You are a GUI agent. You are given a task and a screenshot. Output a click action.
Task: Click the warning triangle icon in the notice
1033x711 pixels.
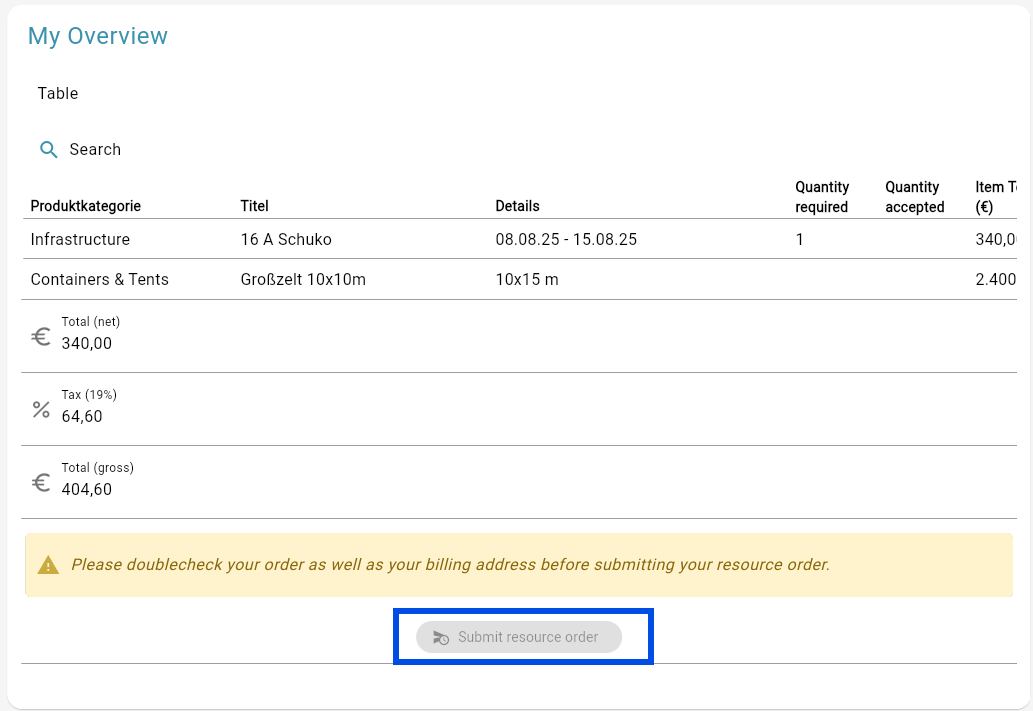(x=48, y=565)
